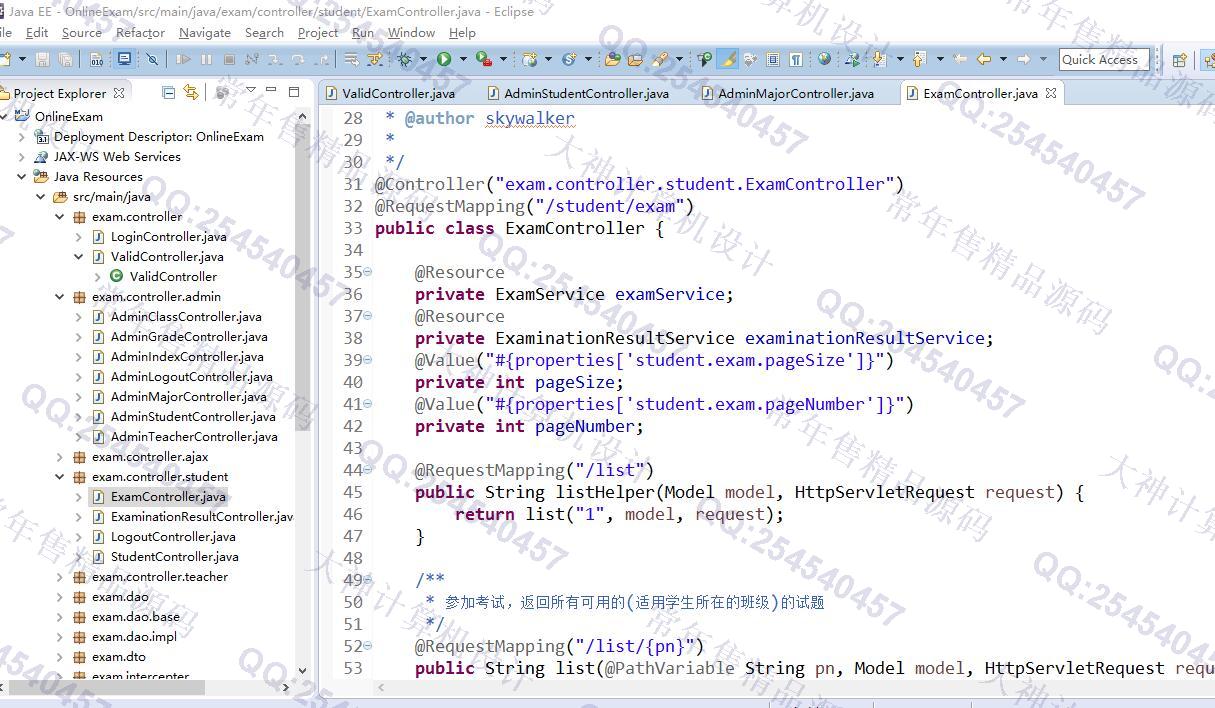Click the Open Console monitor toolbar icon
The image size is (1215, 708).
[x=124, y=59]
